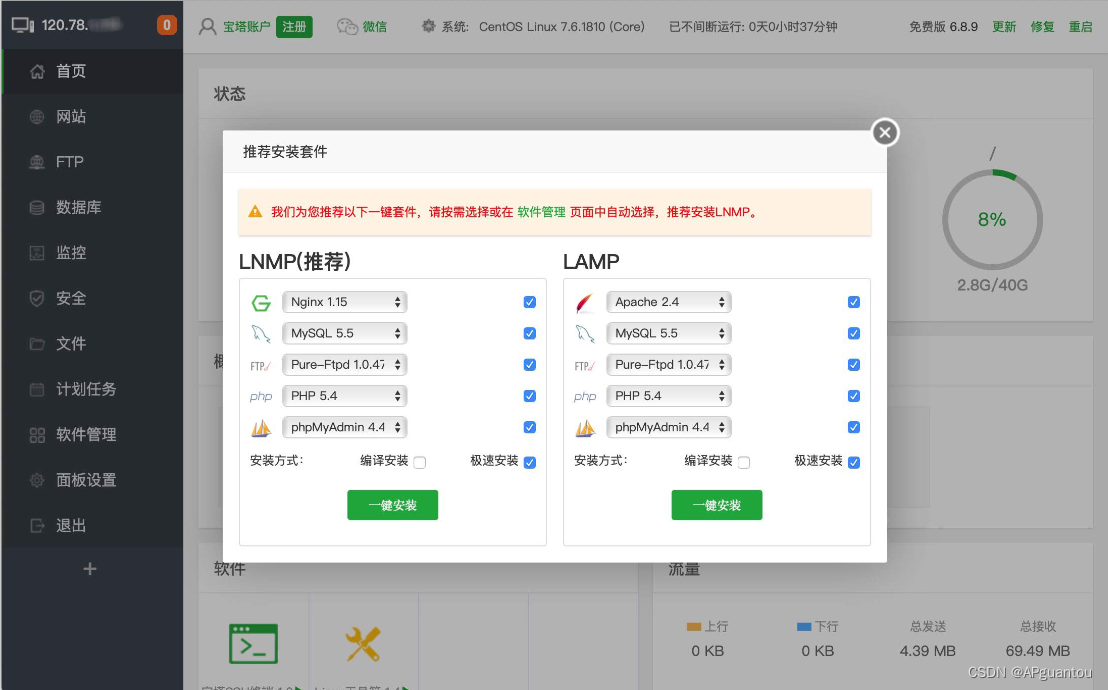The width and height of the screenshot is (1108, 690).
Task: Click the 软件管理 grid icon
Action: pos(37,435)
